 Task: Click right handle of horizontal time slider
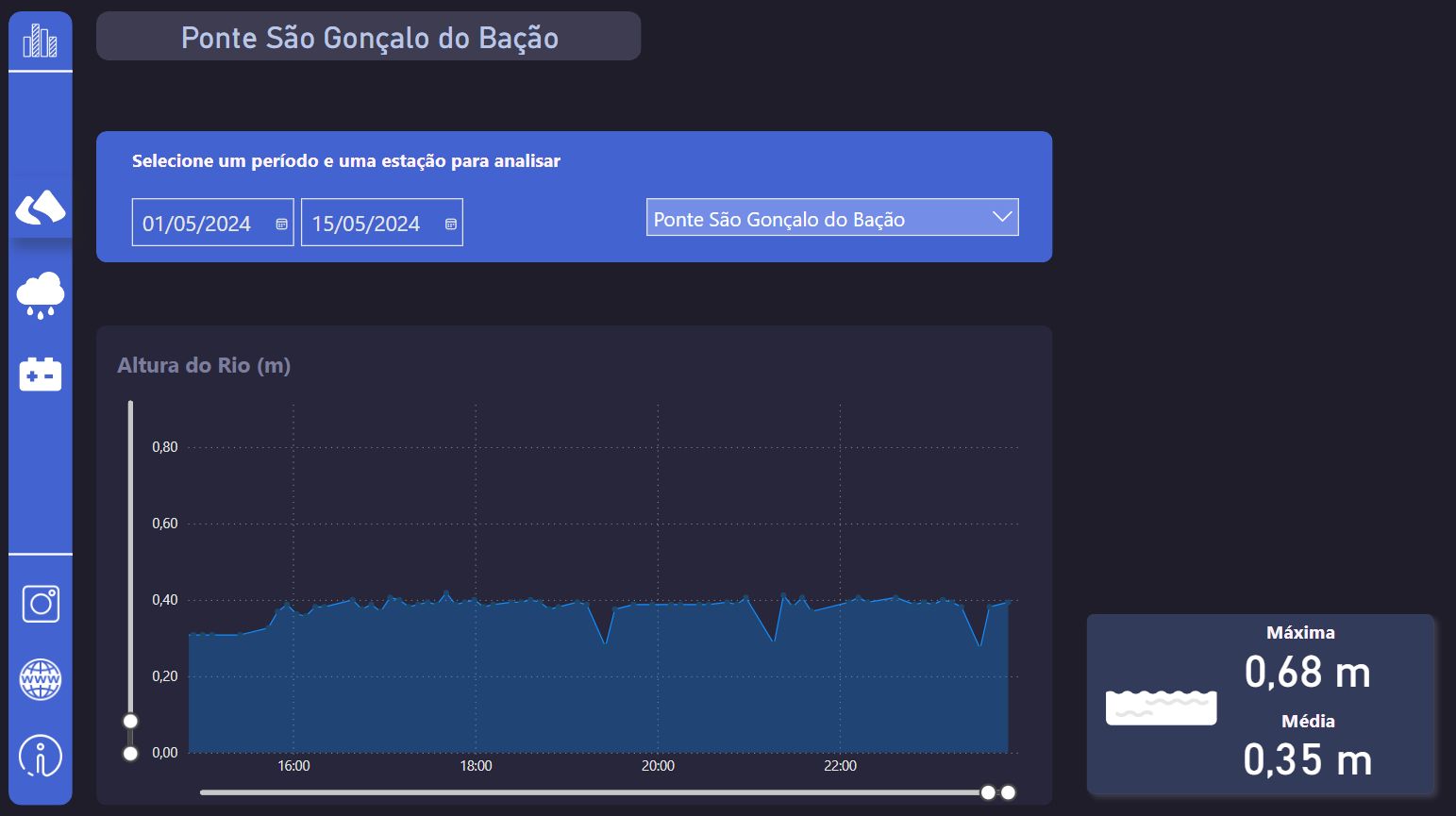point(1008,792)
